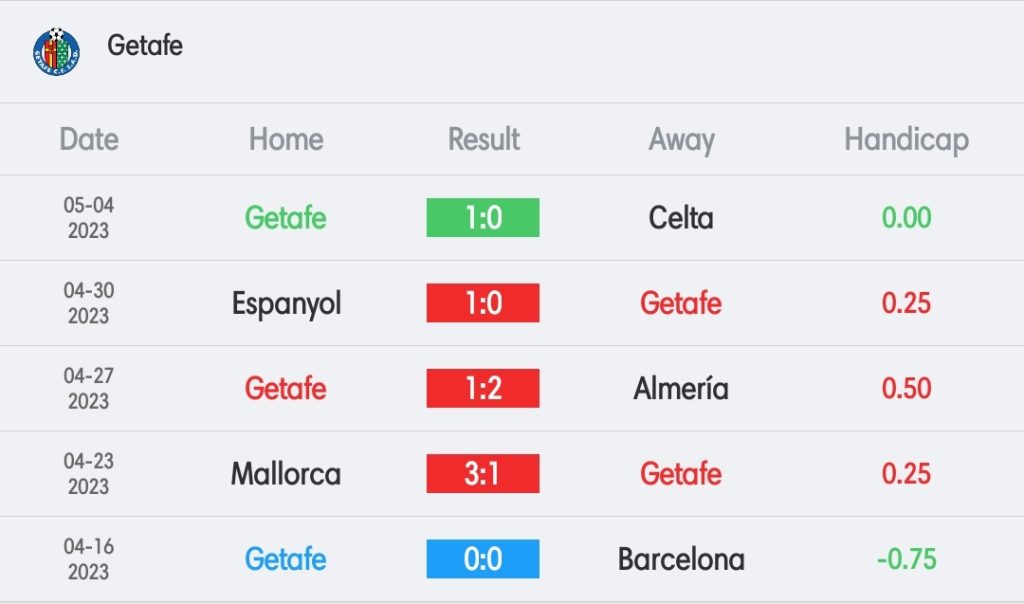Select the Date column header
The width and height of the screenshot is (1024, 604).
tap(89, 139)
